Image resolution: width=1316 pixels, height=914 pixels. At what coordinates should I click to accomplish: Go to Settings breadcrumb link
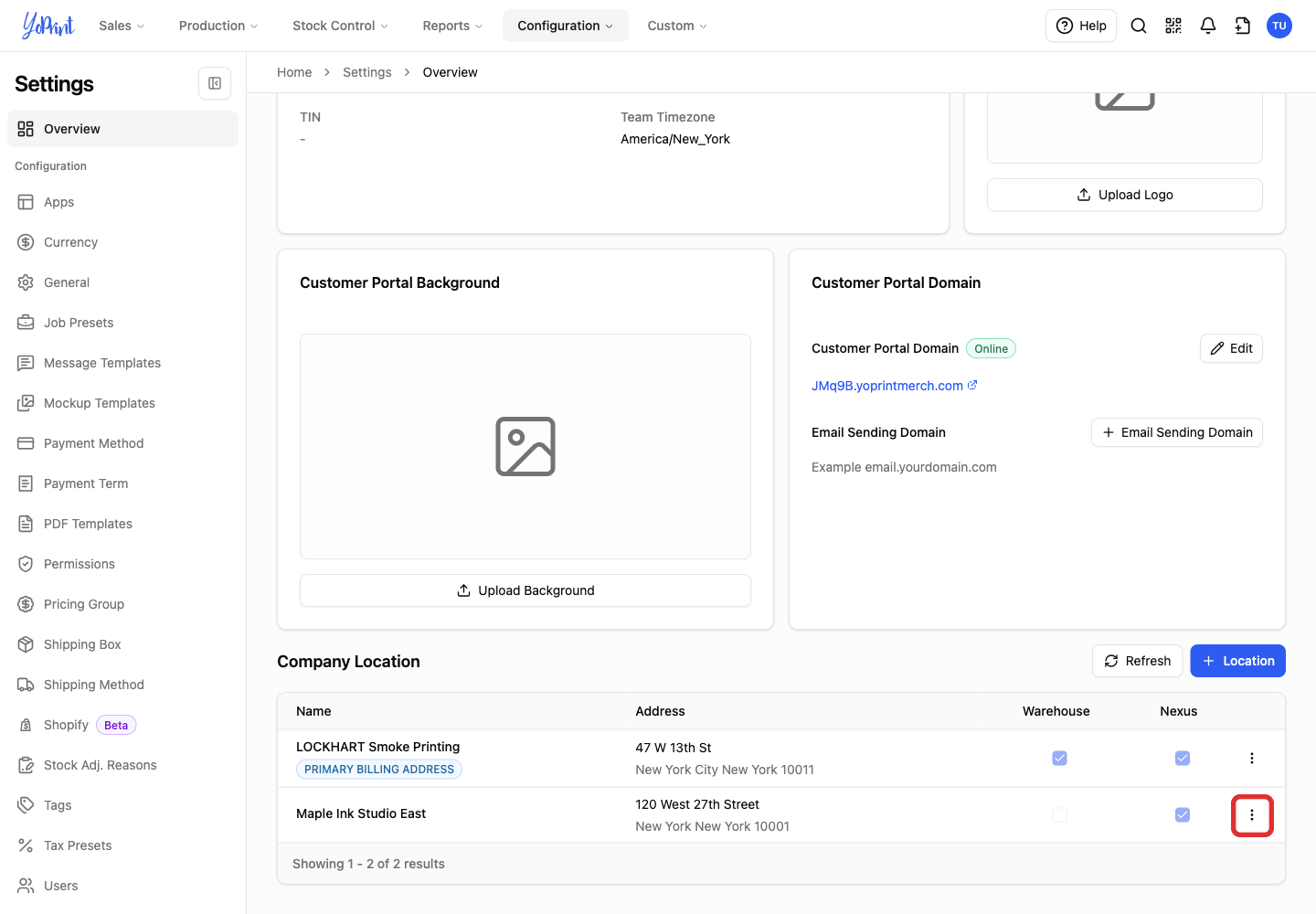click(367, 72)
